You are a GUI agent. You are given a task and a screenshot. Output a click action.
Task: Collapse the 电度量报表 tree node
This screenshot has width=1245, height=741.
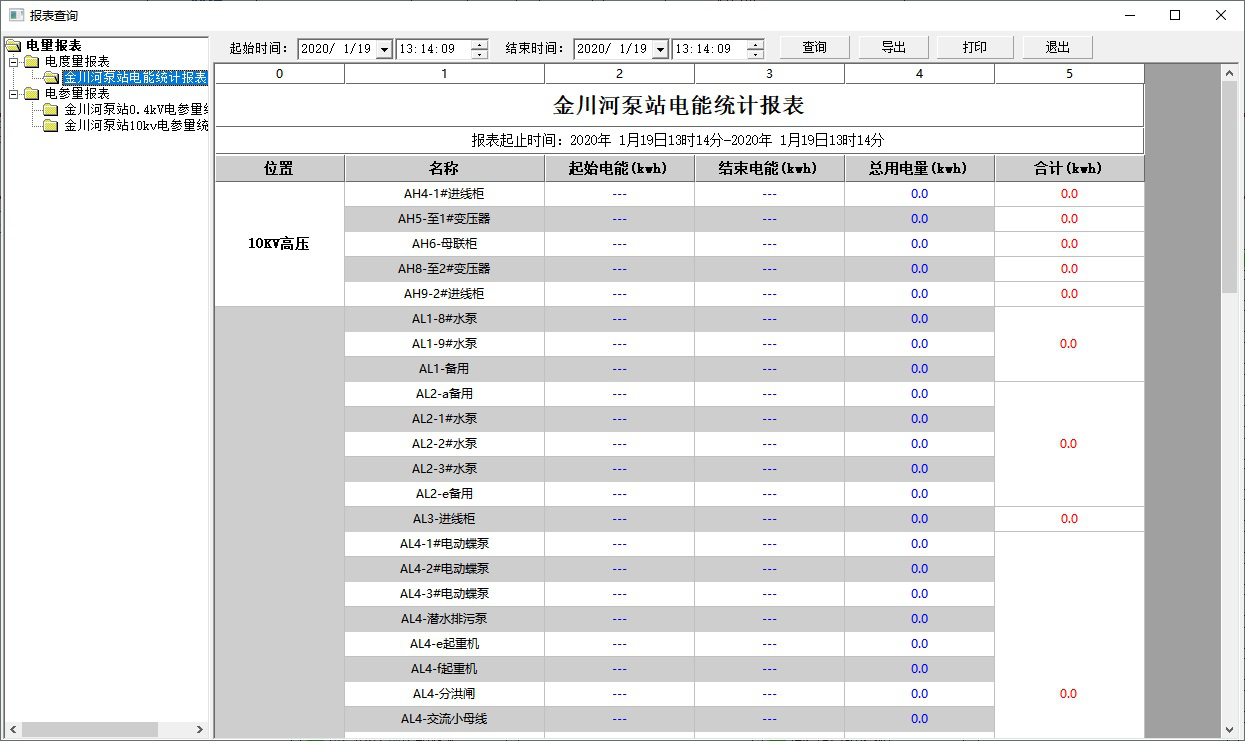coord(13,62)
